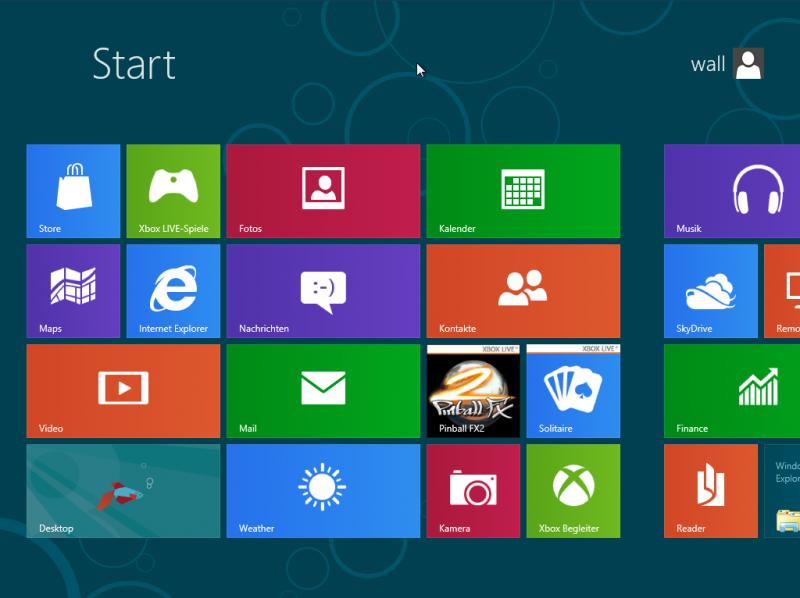The image size is (800, 598).
Task: Open the Weather tile
Action: [323, 491]
